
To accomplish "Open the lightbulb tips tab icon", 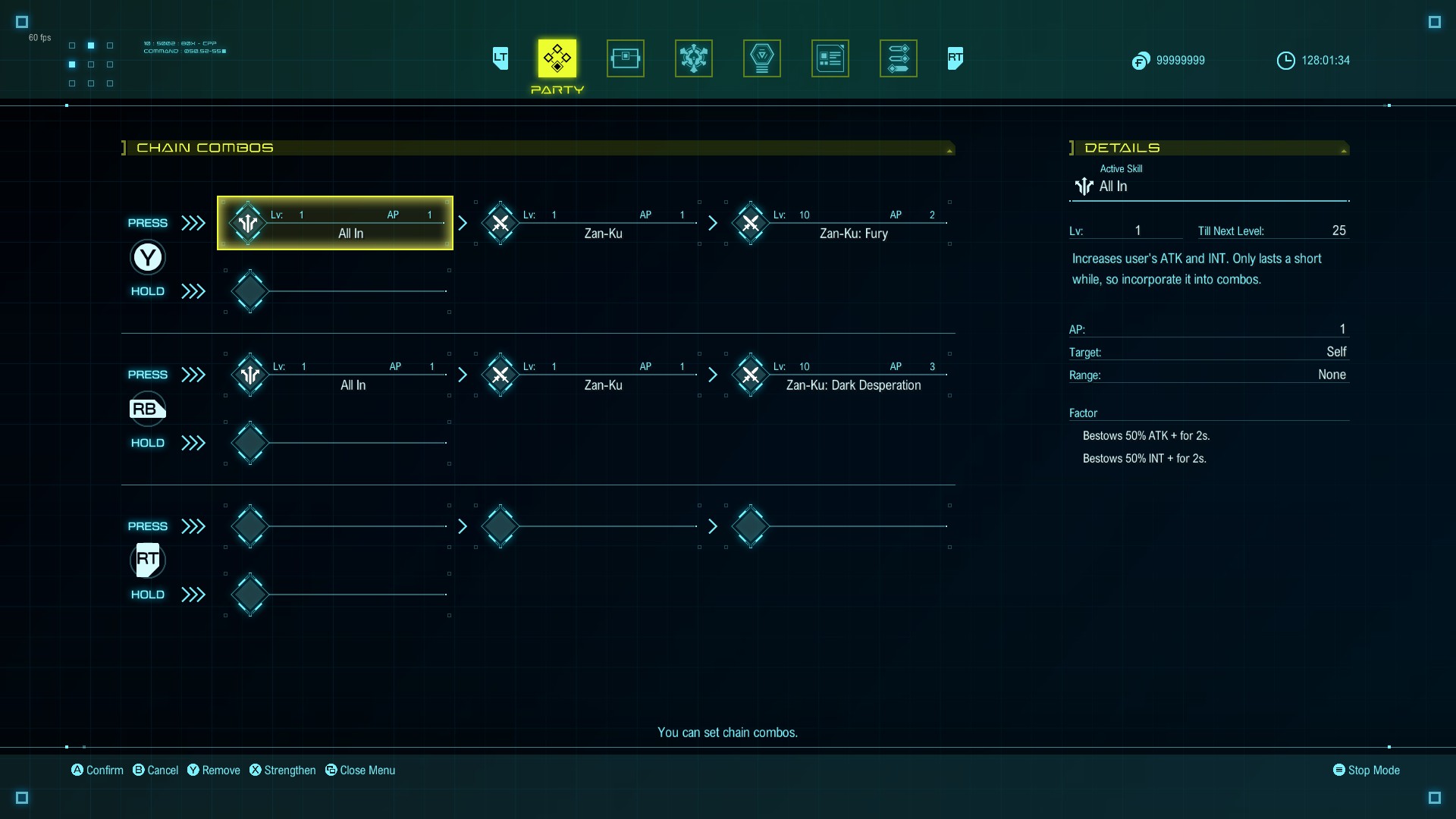I will (761, 58).
